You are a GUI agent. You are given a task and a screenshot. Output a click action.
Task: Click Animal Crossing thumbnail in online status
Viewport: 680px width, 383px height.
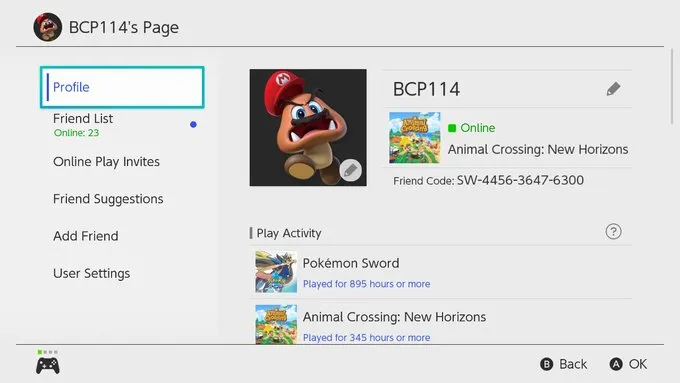click(415, 137)
